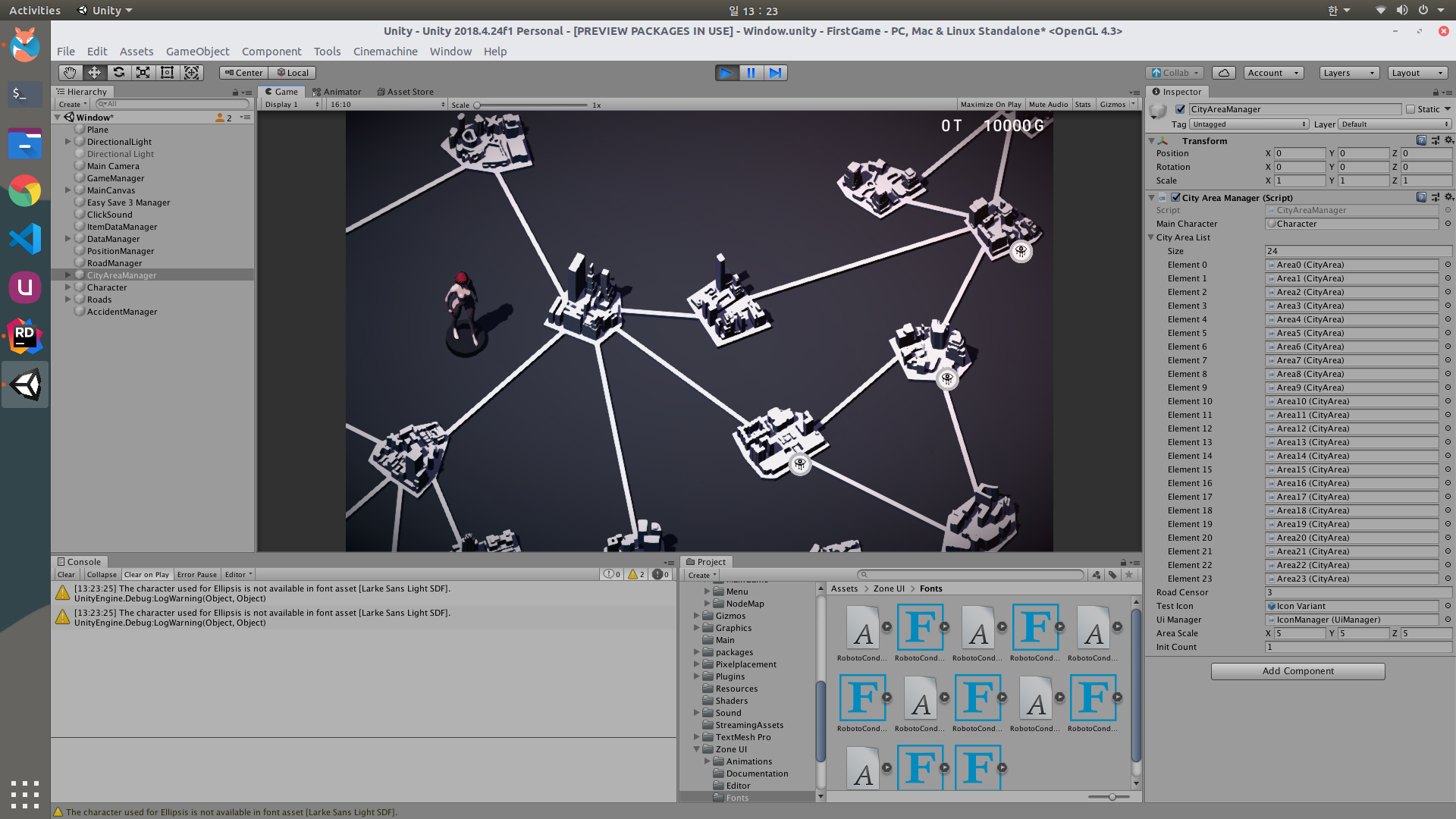Open Rider IDE from the dock

pyautogui.click(x=25, y=336)
